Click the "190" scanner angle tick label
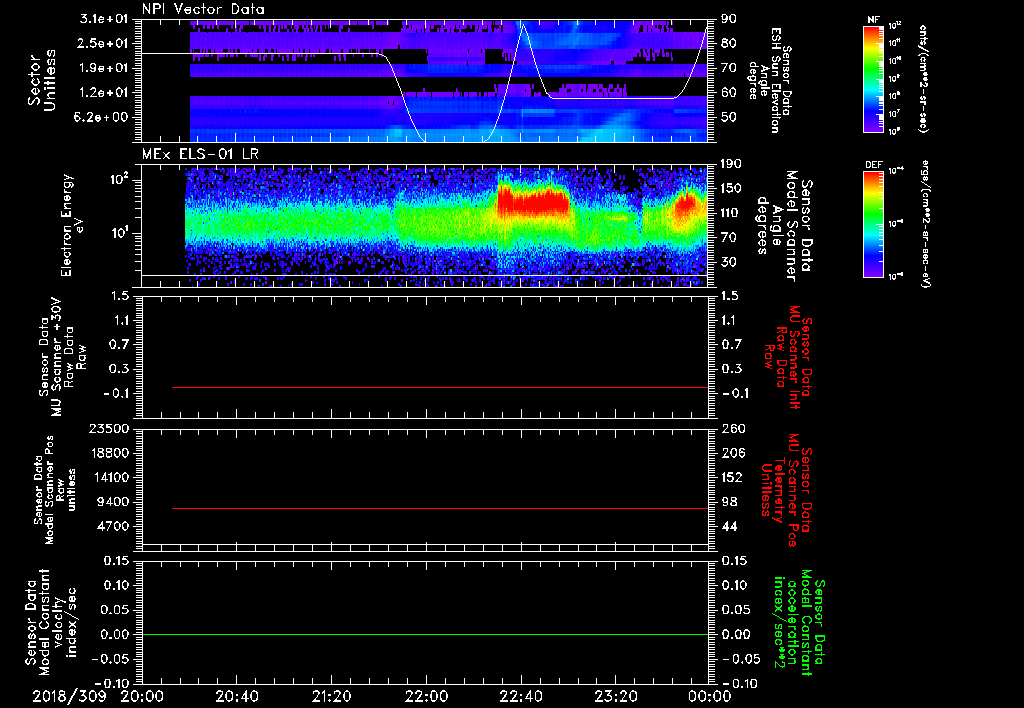 coord(732,164)
